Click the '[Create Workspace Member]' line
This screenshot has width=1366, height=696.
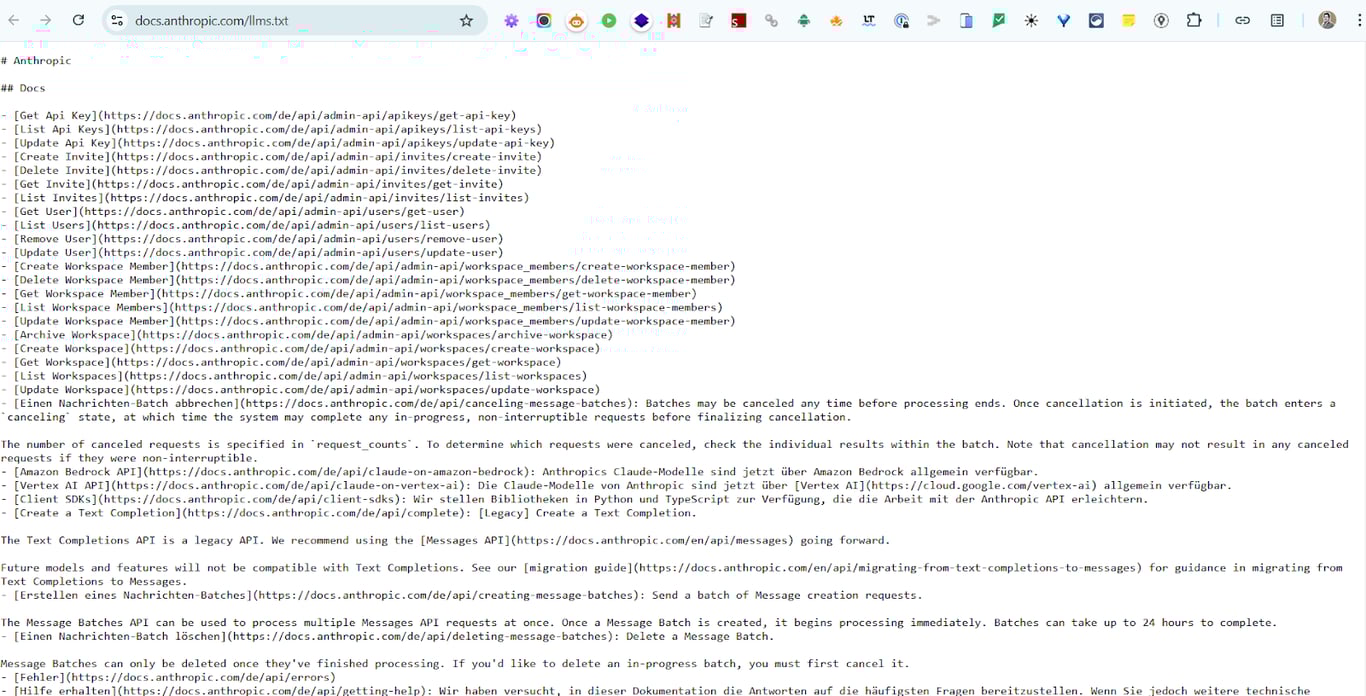pyautogui.click(x=368, y=266)
